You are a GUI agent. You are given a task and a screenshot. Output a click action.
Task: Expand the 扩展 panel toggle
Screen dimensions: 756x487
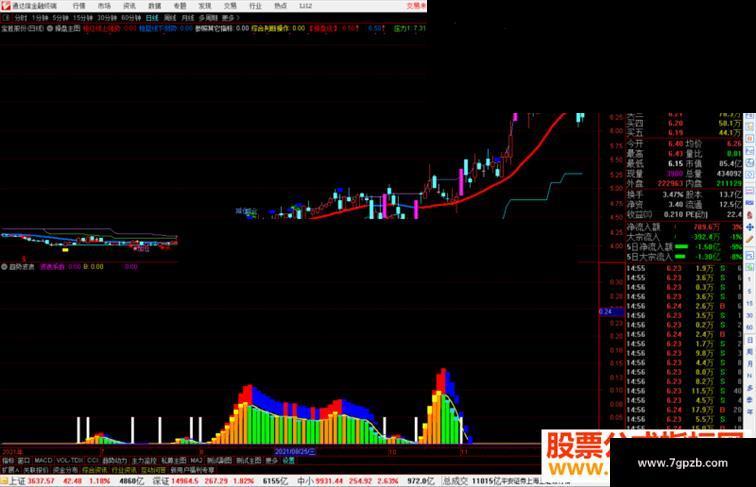point(10,470)
